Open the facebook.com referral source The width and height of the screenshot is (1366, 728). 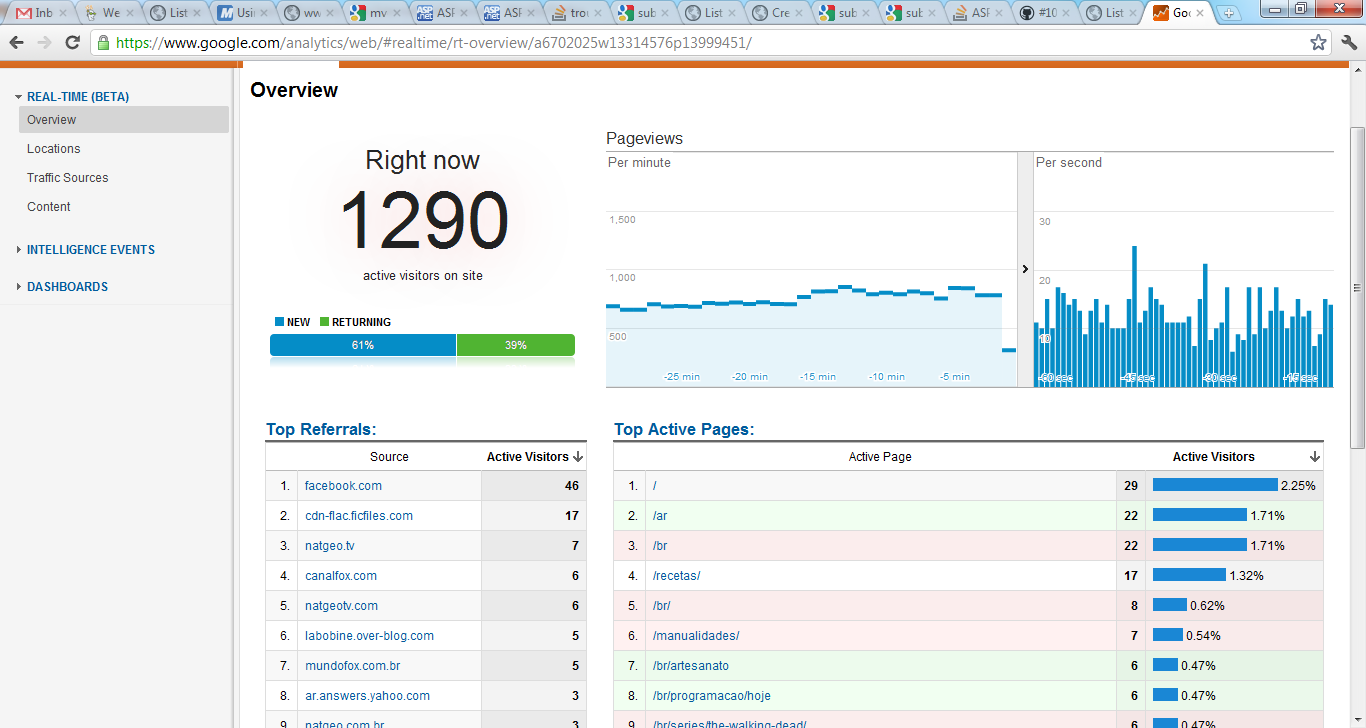pyautogui.click(x=344, y=486)
